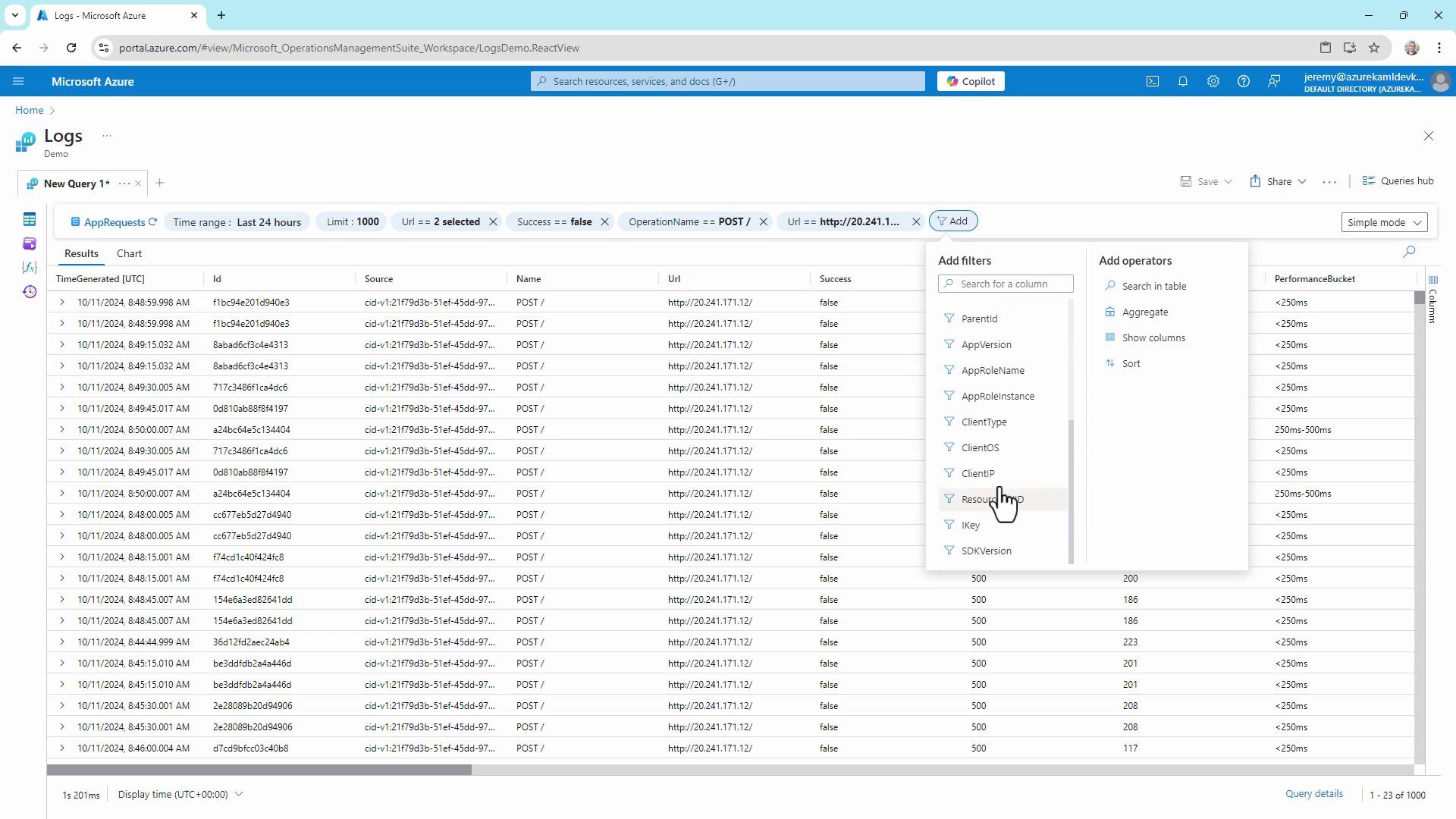Switch to the Results tab
Image resolution: width=1456 pixels, height=819 pixels.
[81, 253]
